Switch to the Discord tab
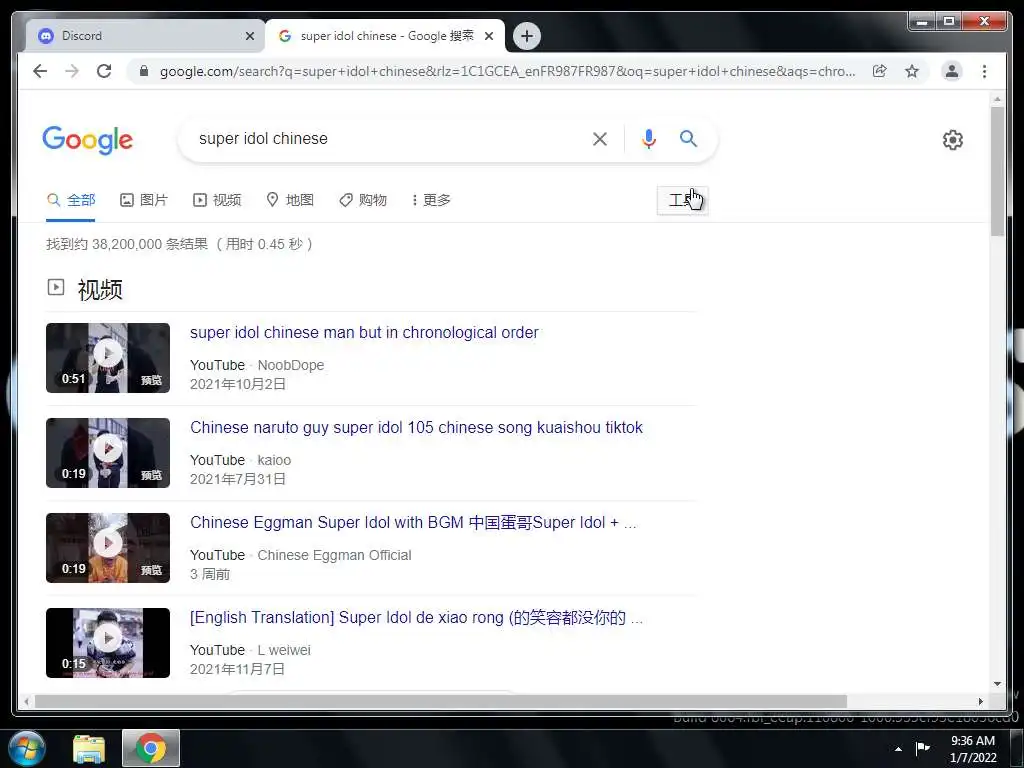The width and height of the screenshot is (1024, 768). point(144,36)
